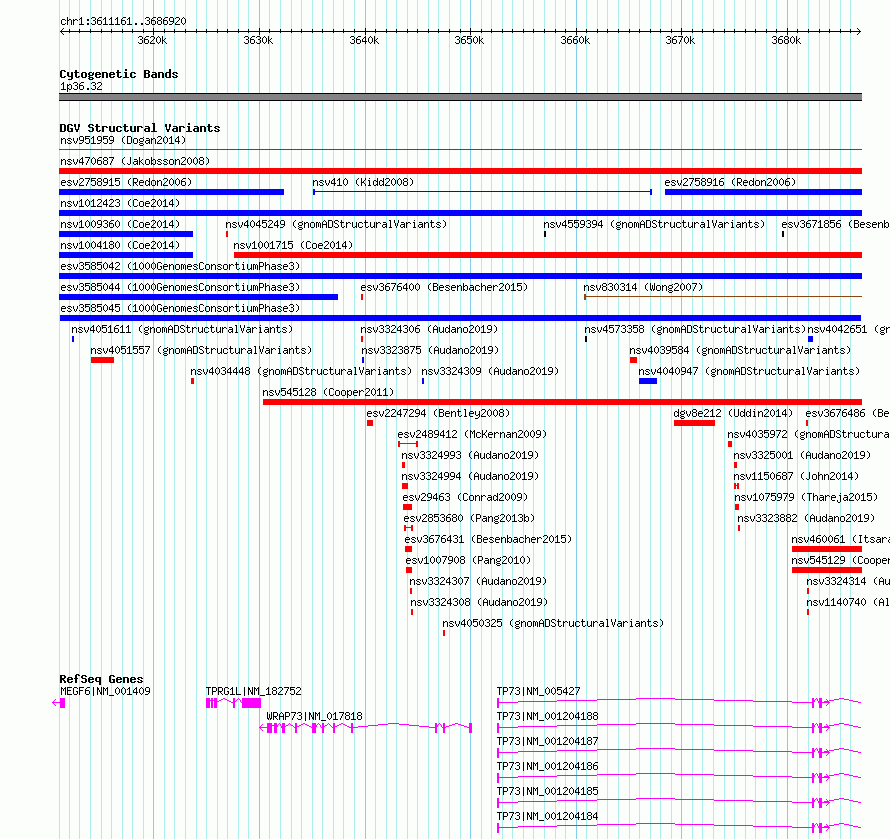Select the nsv470687 (Jakobsson2008) red variant bar

(x=460, y=171)
